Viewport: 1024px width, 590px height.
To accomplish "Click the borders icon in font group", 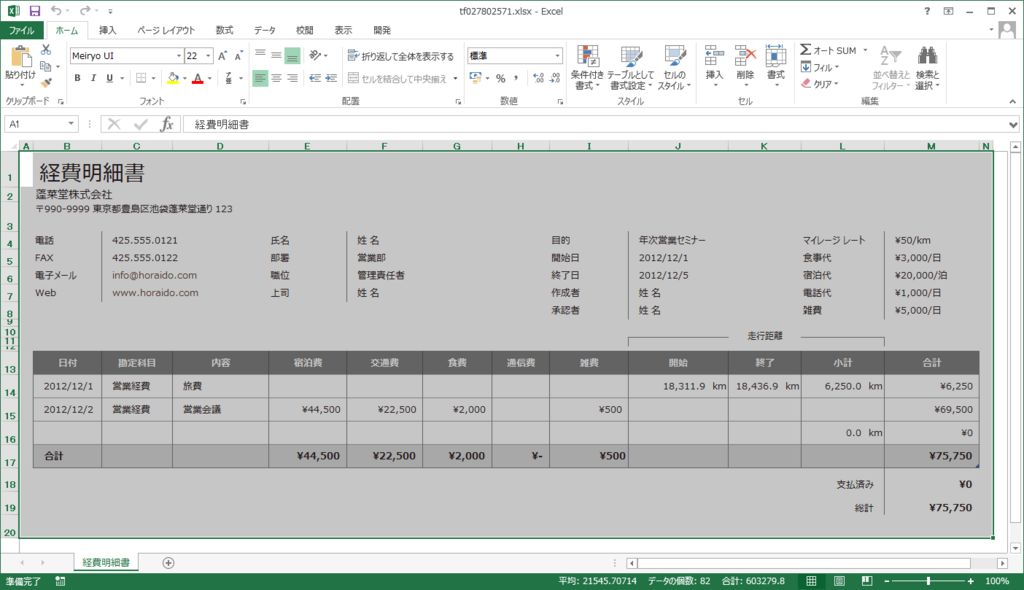I will (141, 78).
